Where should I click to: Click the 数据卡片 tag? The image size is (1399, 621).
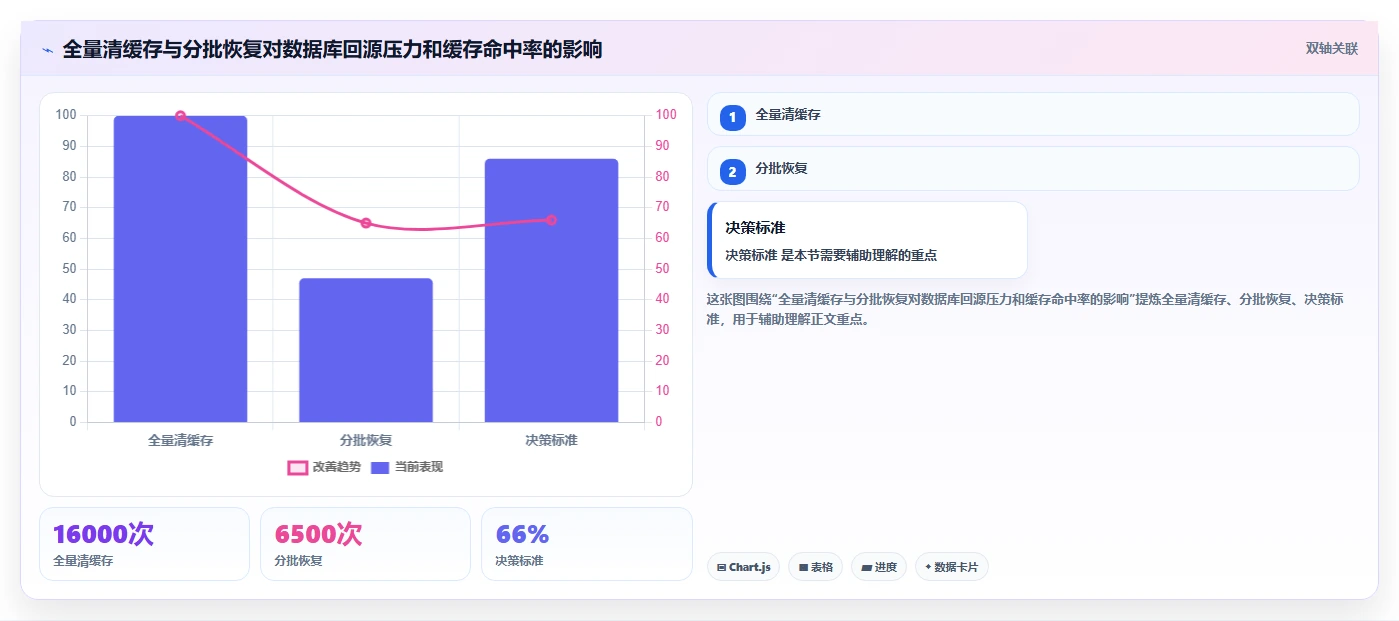tap(952, 567)
